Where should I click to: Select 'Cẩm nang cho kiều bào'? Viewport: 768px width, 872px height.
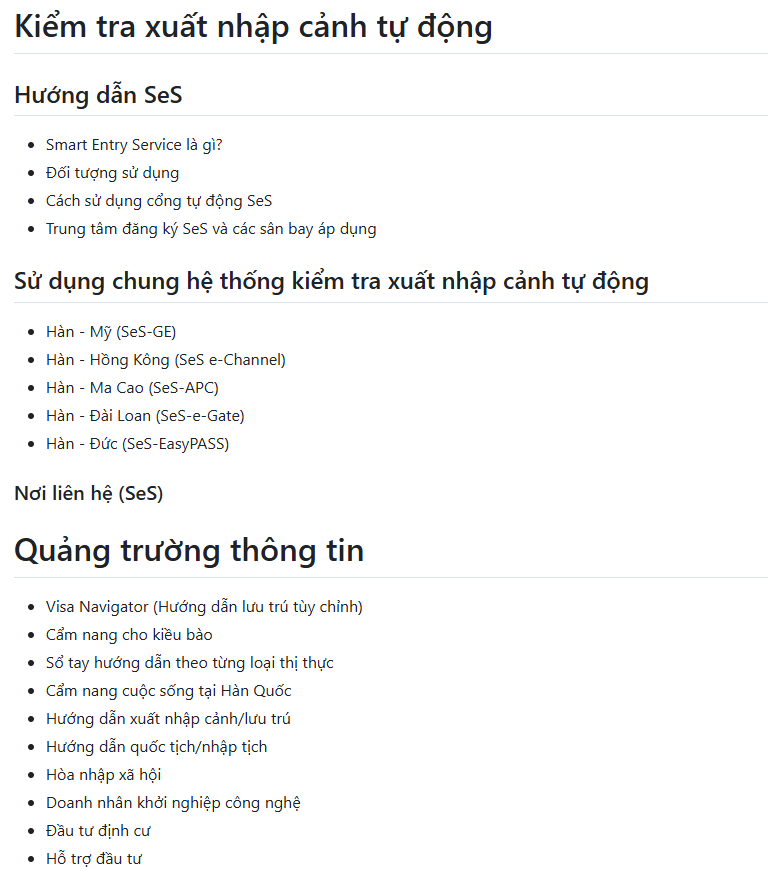tap(129, 635)
